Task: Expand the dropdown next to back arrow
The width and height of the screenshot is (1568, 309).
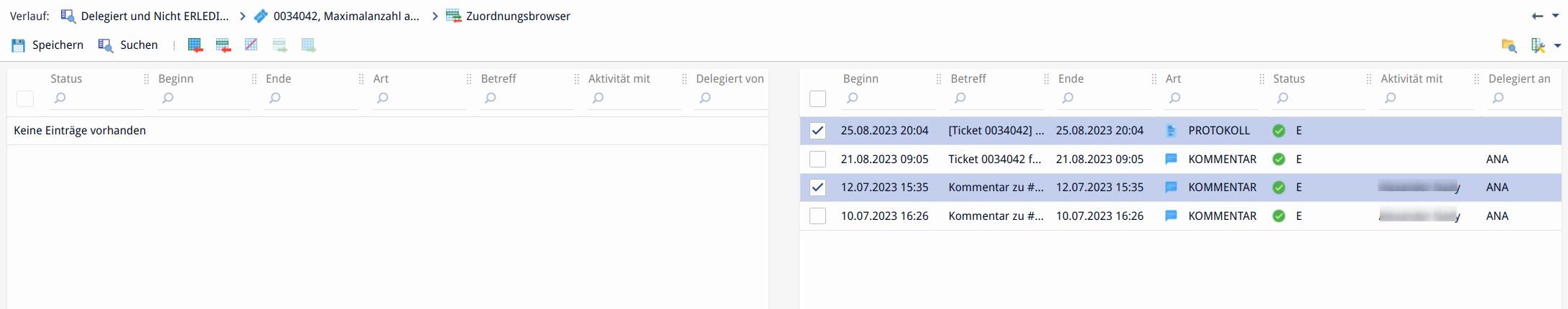Action: pos(1556,16)
